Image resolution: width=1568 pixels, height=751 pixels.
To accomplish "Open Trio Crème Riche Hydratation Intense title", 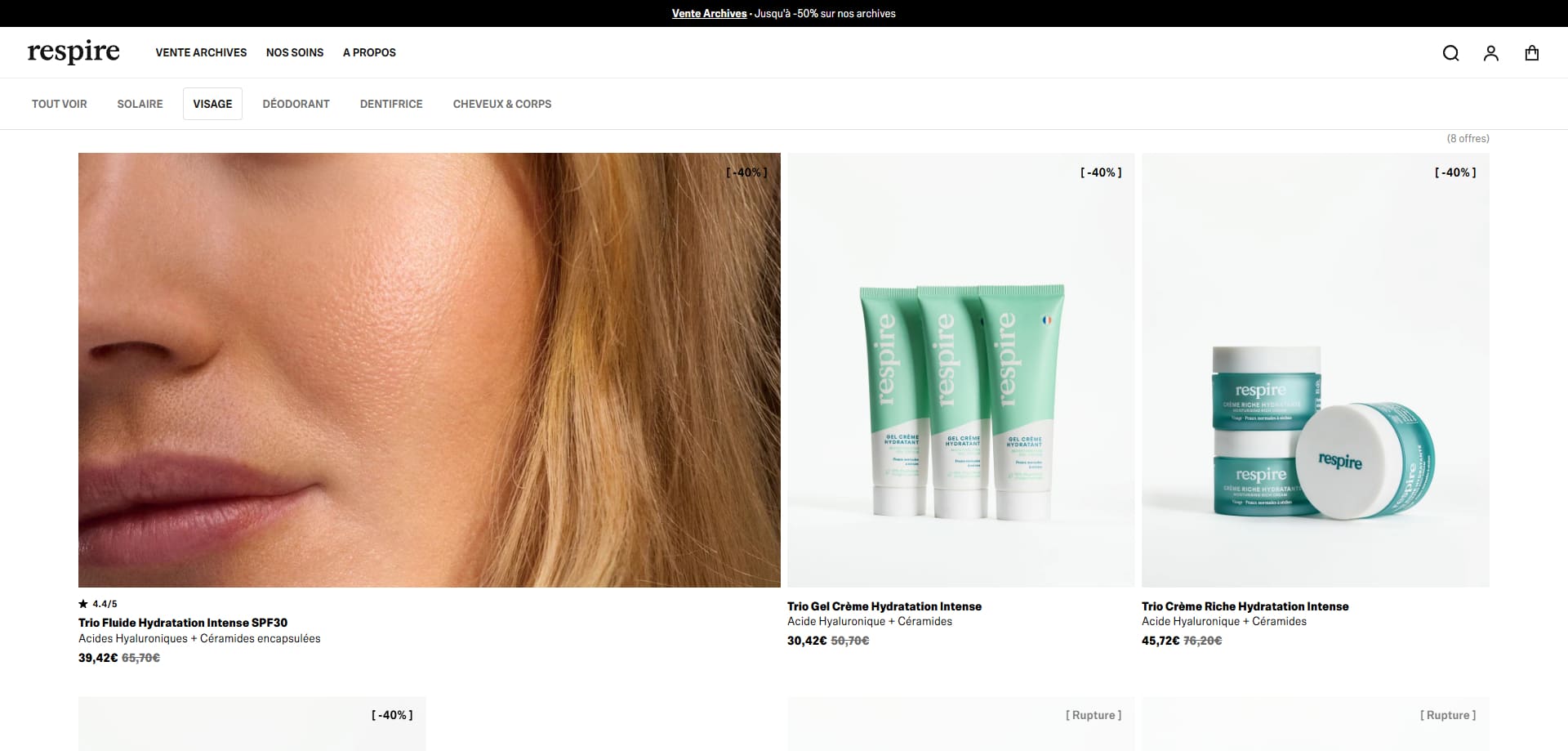I will pyautogui.click(x=1245, y=606).
